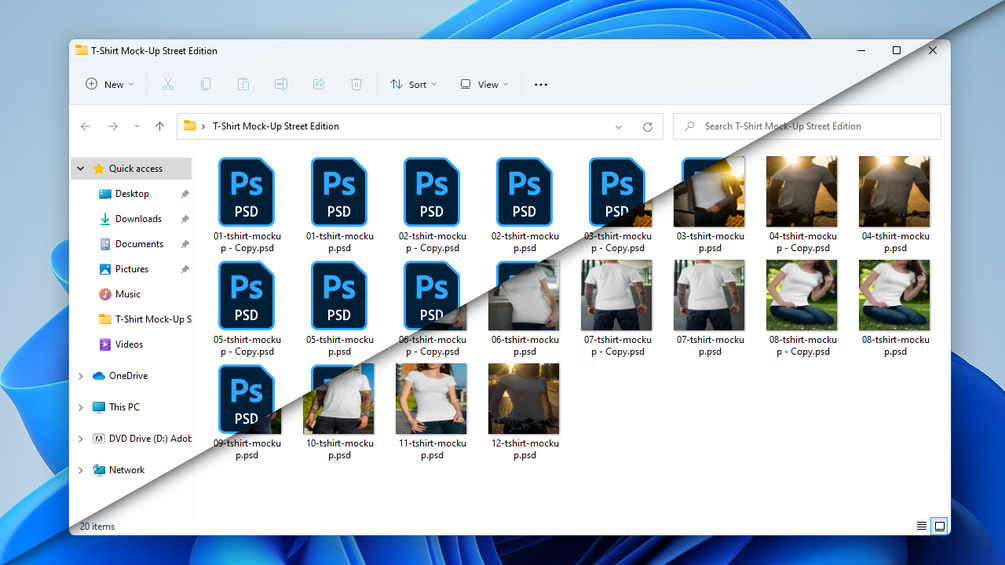Expand address bar history dropdown
1005x565 pixels.
coord(619,127)
